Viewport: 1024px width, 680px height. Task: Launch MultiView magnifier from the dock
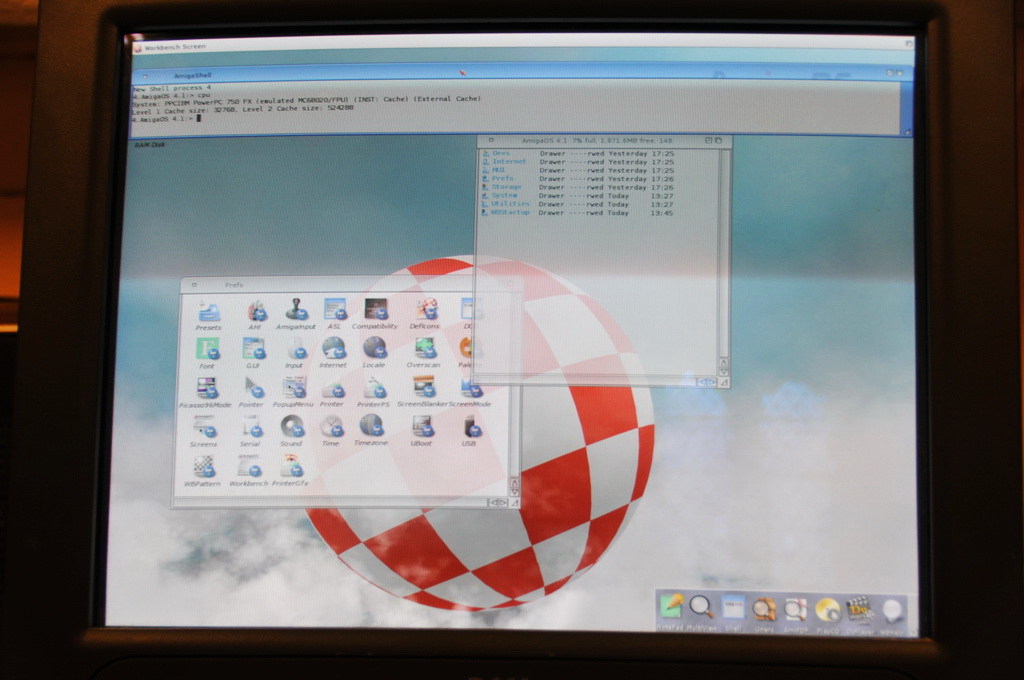[702, 611]
